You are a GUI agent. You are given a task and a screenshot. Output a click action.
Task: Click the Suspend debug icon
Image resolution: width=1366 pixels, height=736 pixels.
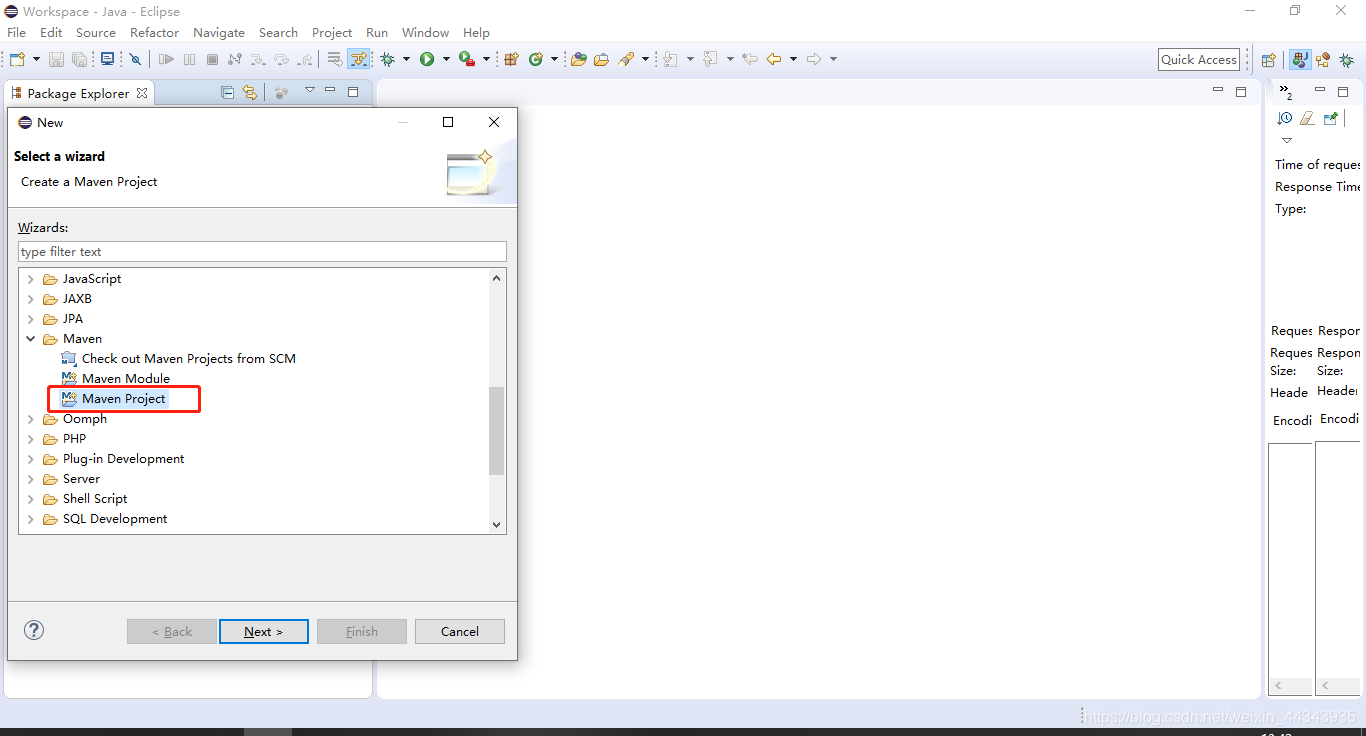tap(189, 60)
